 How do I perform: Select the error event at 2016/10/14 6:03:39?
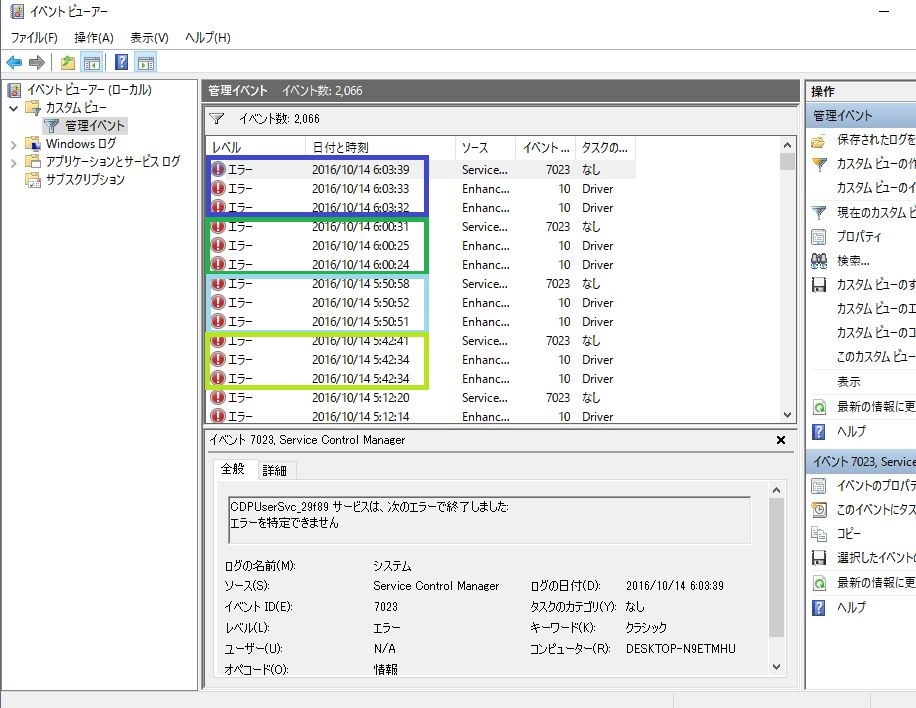click(x=421, y=169)
